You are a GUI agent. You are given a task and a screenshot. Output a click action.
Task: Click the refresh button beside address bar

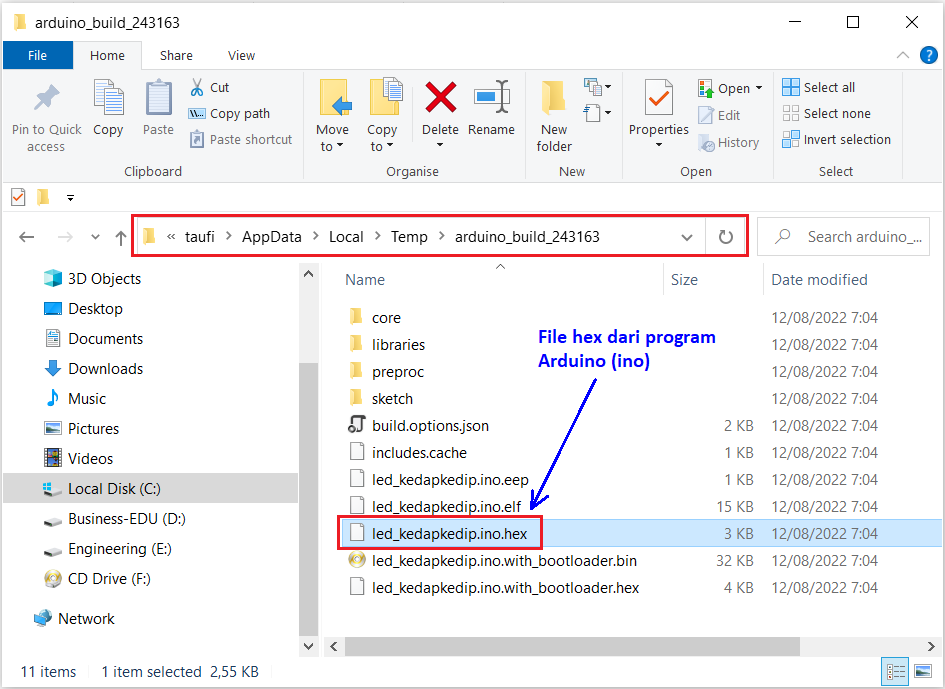coord(726,236)
